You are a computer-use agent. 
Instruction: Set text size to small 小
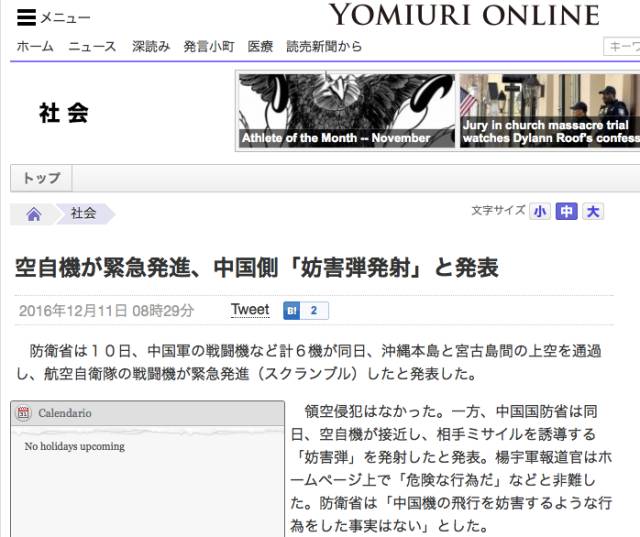(540, 211)
